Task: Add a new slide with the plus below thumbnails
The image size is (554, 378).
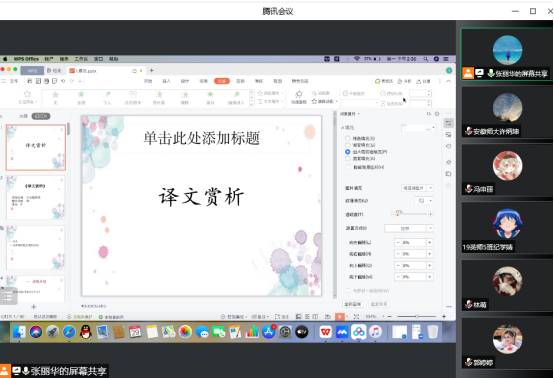Action: point(34,307)
